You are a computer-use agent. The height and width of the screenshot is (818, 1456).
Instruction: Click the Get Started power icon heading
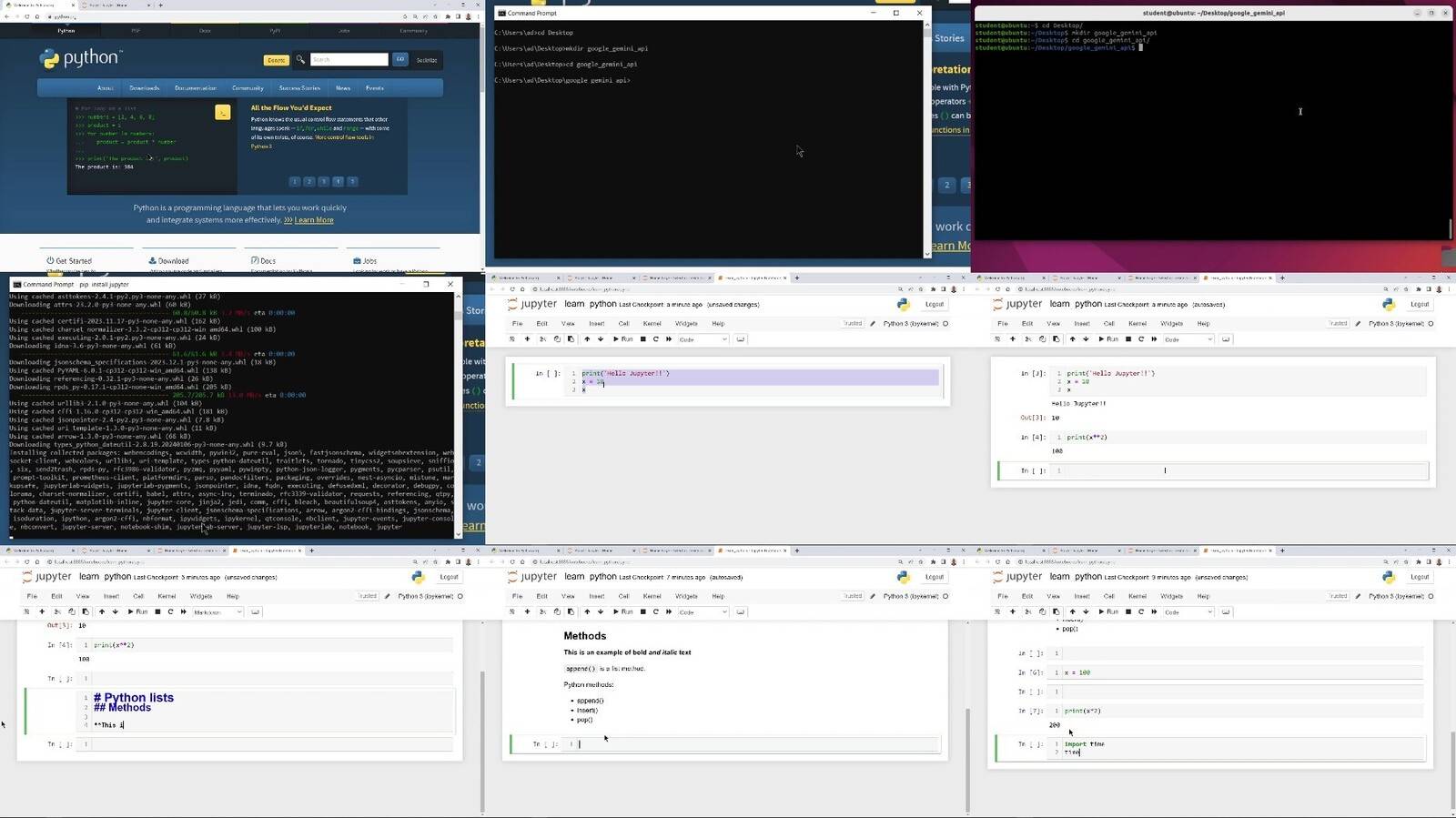click(69, 261)
